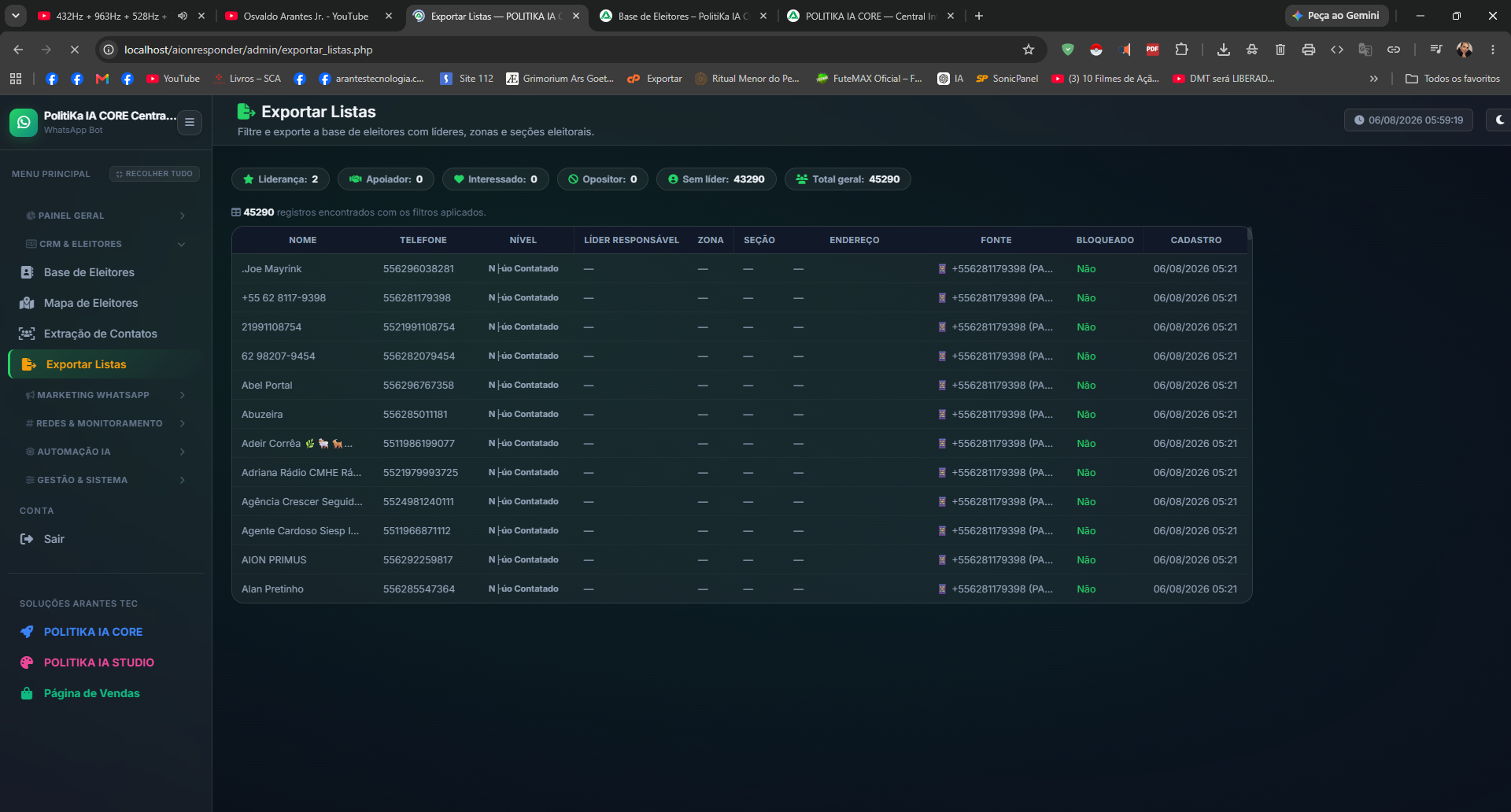1511x812 pixels.
Task: Click Sair to log out
Action: pos(54,539)
